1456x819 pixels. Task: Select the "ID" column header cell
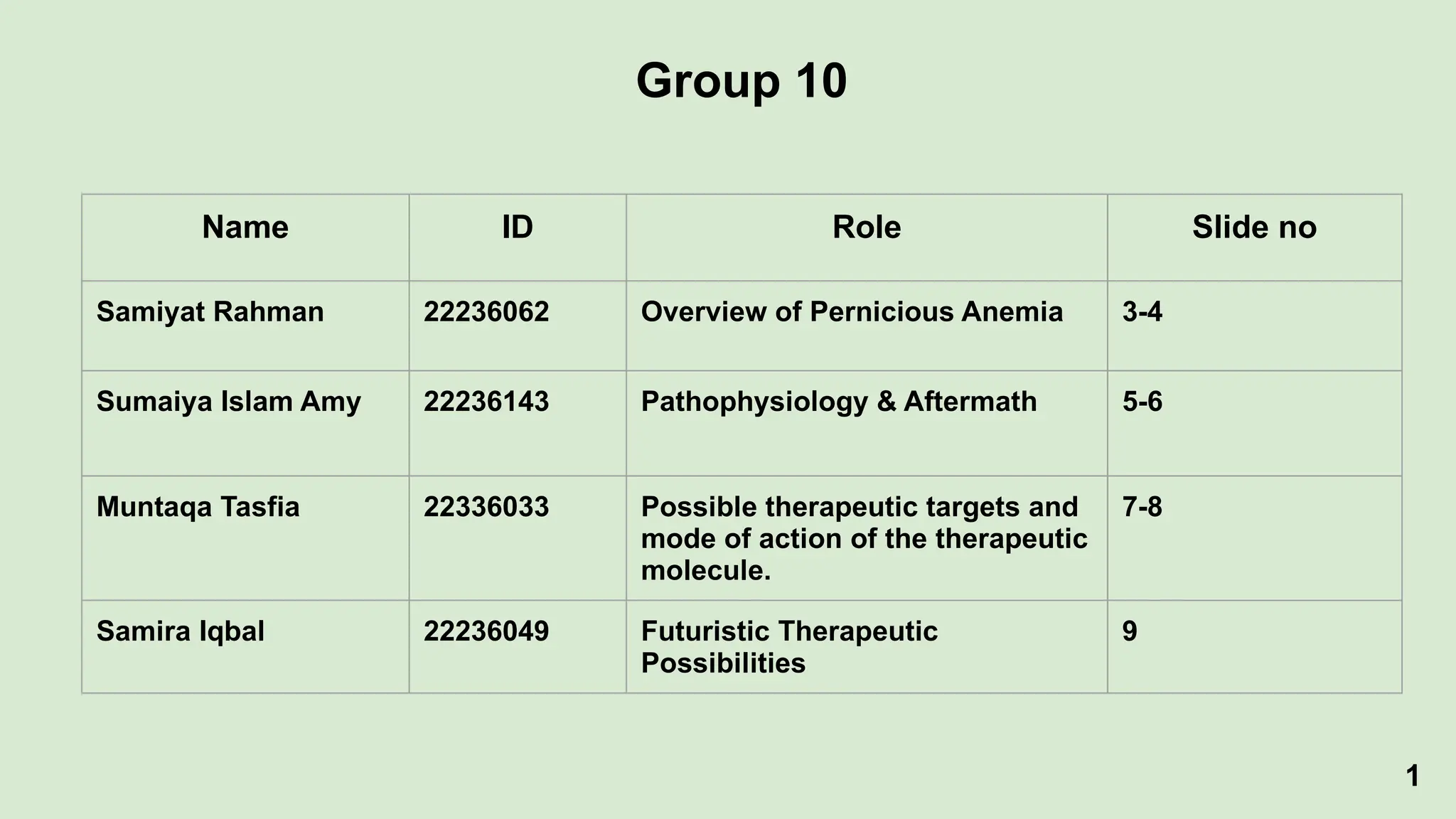[517, 227]
